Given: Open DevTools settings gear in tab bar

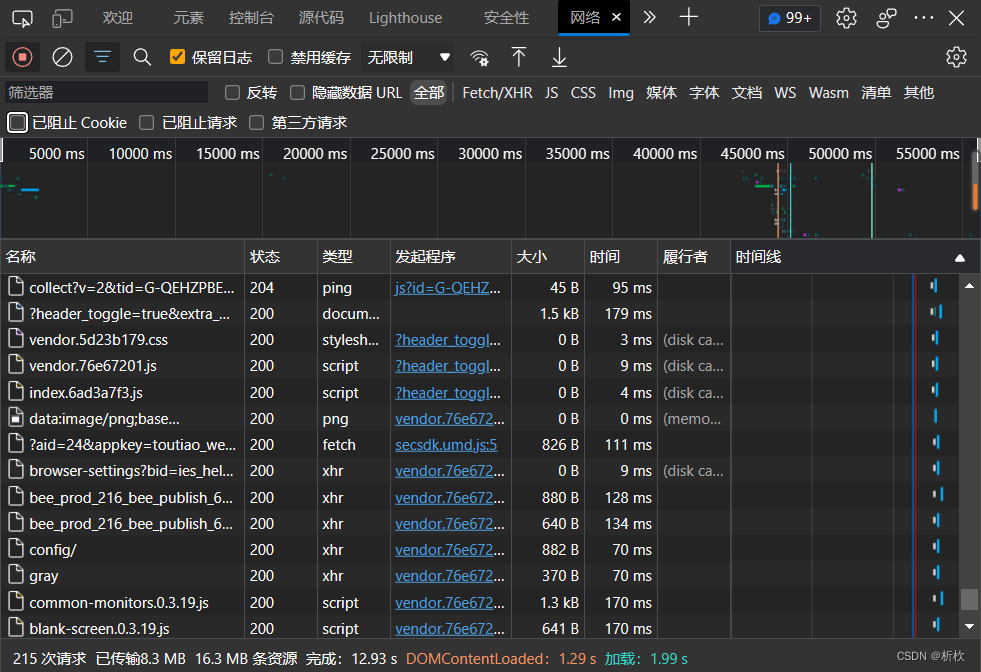Looking at the screenshot, I should coord(846,18).
